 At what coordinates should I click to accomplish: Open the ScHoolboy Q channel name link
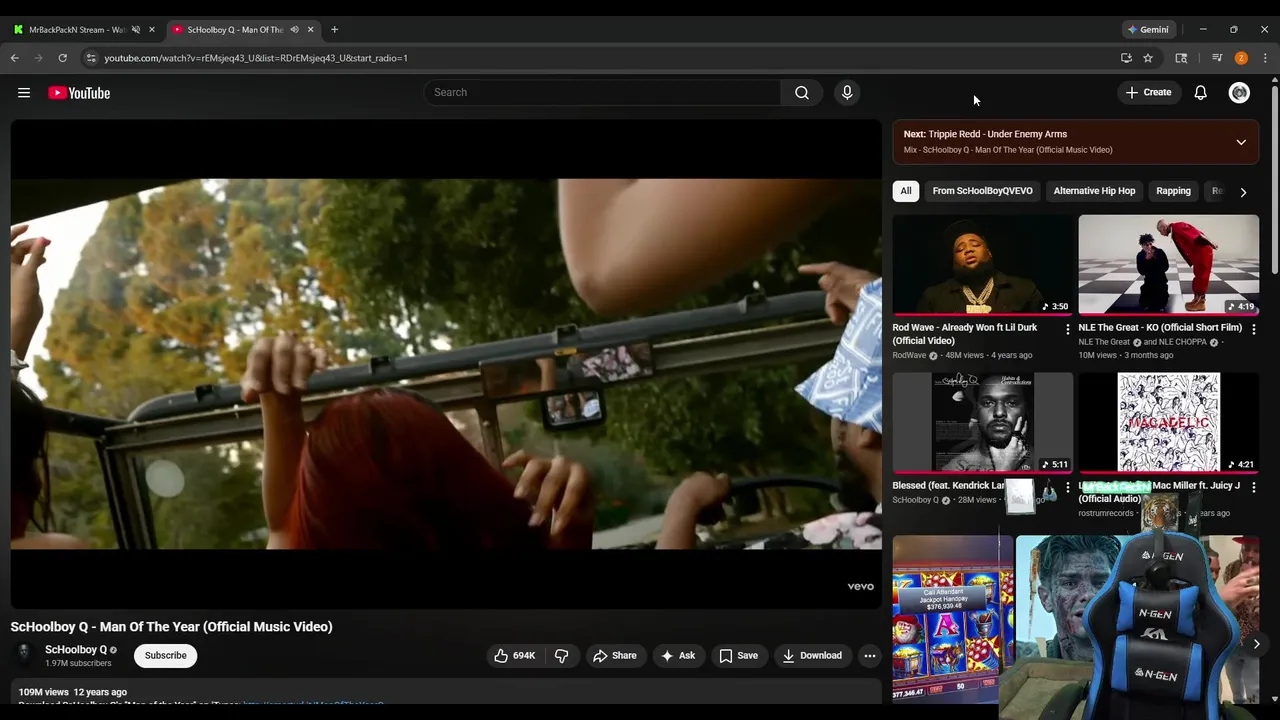(76, 650)
